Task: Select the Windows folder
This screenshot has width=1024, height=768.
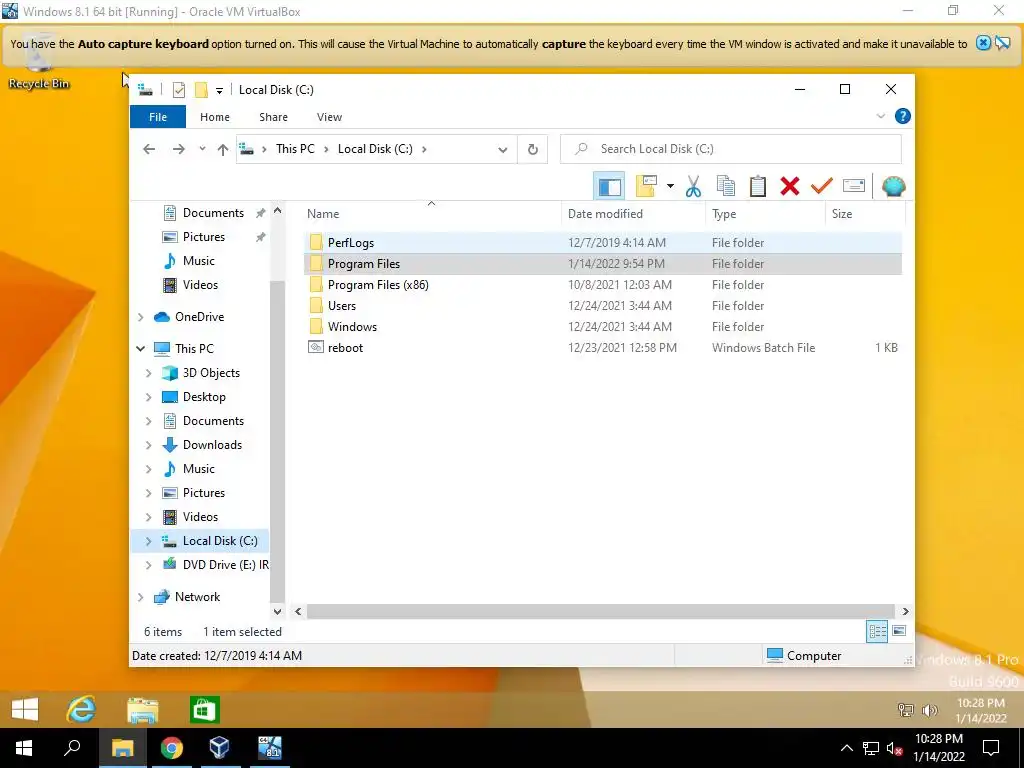Action: point(602,327)
